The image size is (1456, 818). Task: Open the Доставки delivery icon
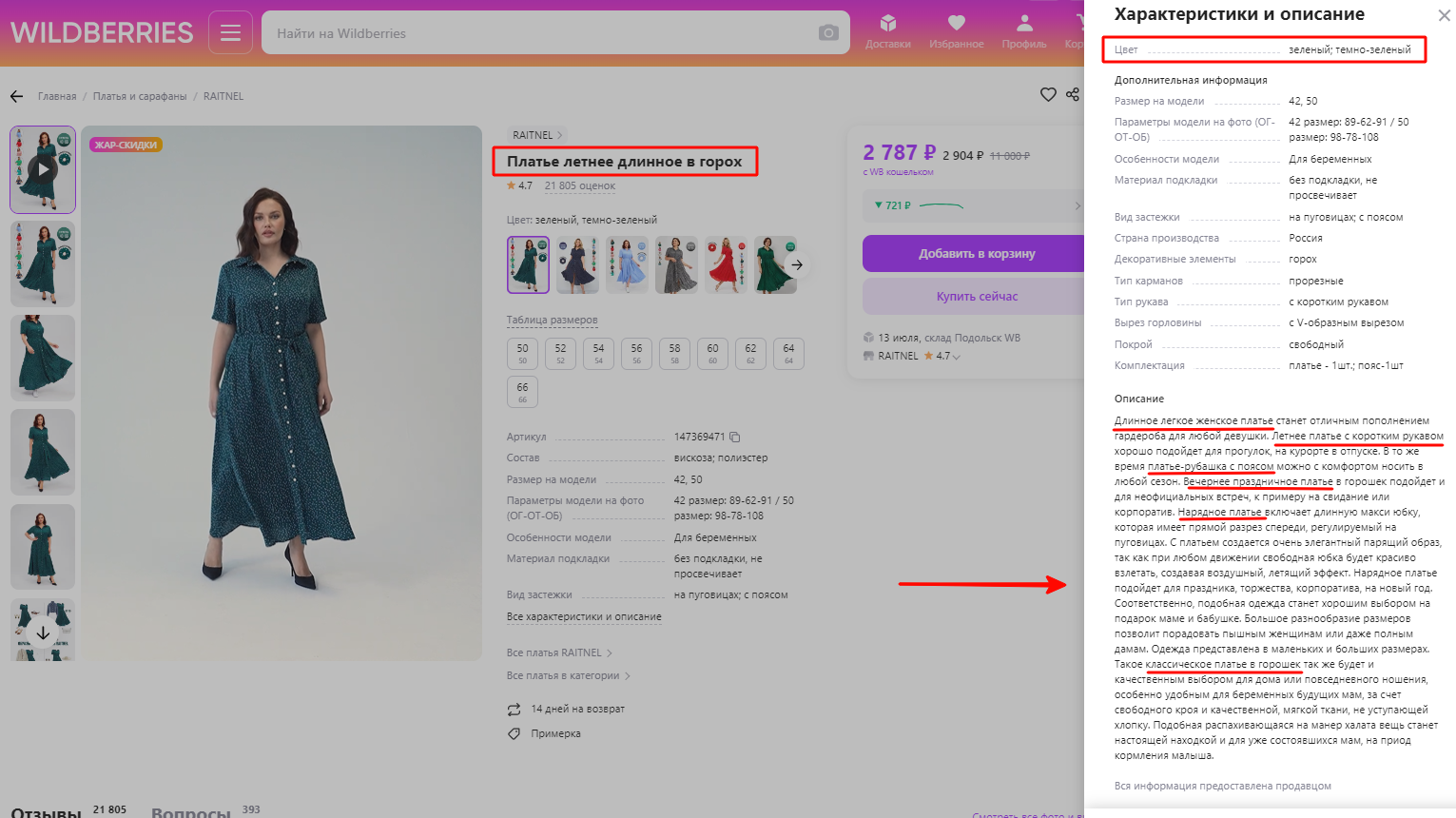click(x=887, y=31)
